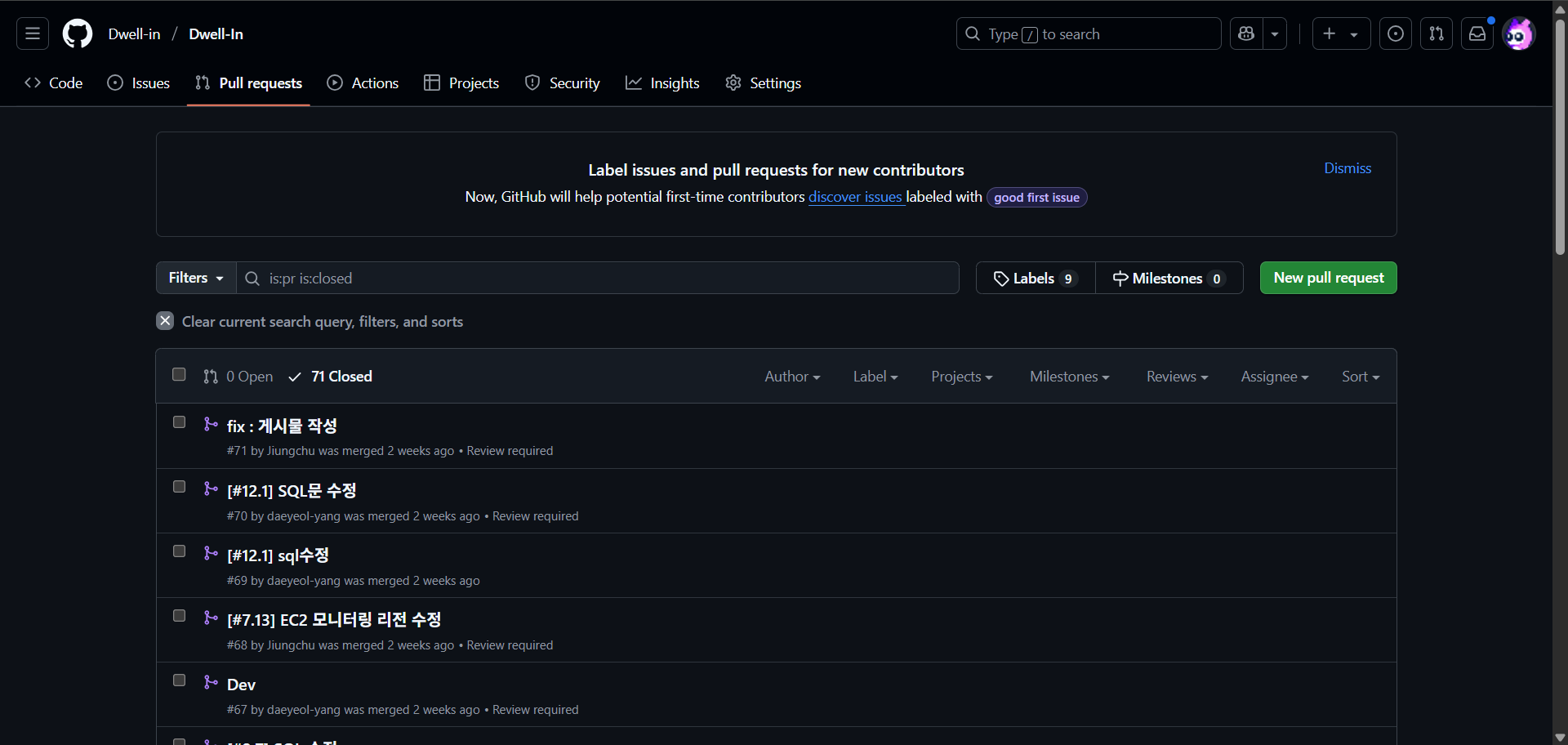This screenshot has width=1568, height=745.
Task: Click merged icon of PR #69
Action: click(211, 552)
